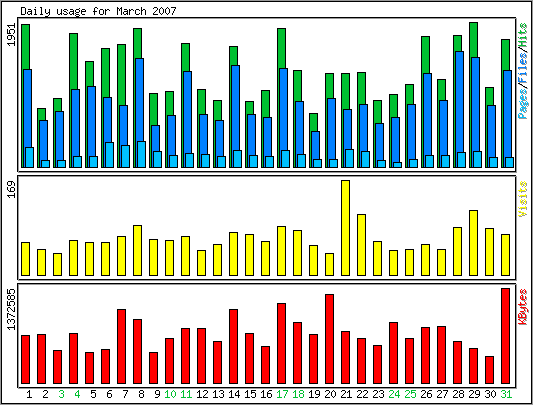Select day 26 on the bottom axis
This screenshot has height=405, width=533.
(426, 394)
